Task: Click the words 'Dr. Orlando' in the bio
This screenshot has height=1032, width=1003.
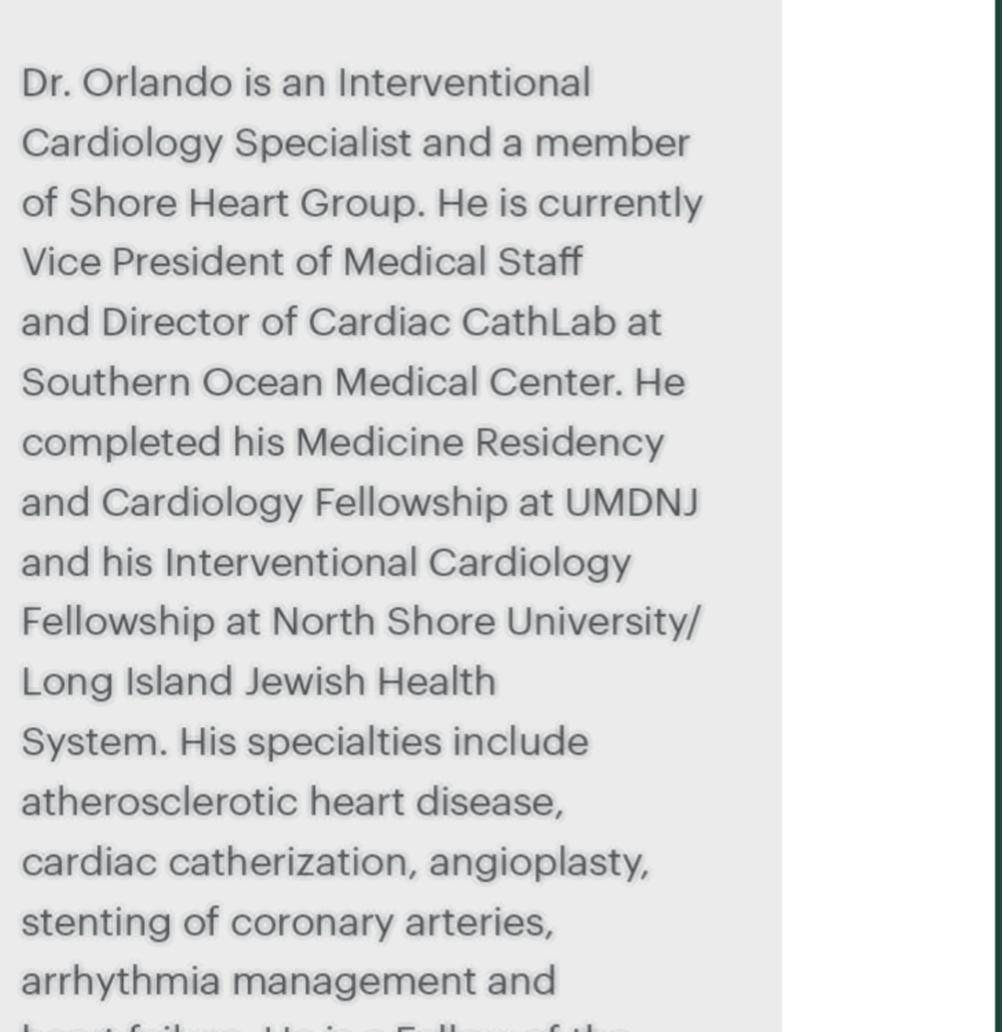Action: (126, 83)
